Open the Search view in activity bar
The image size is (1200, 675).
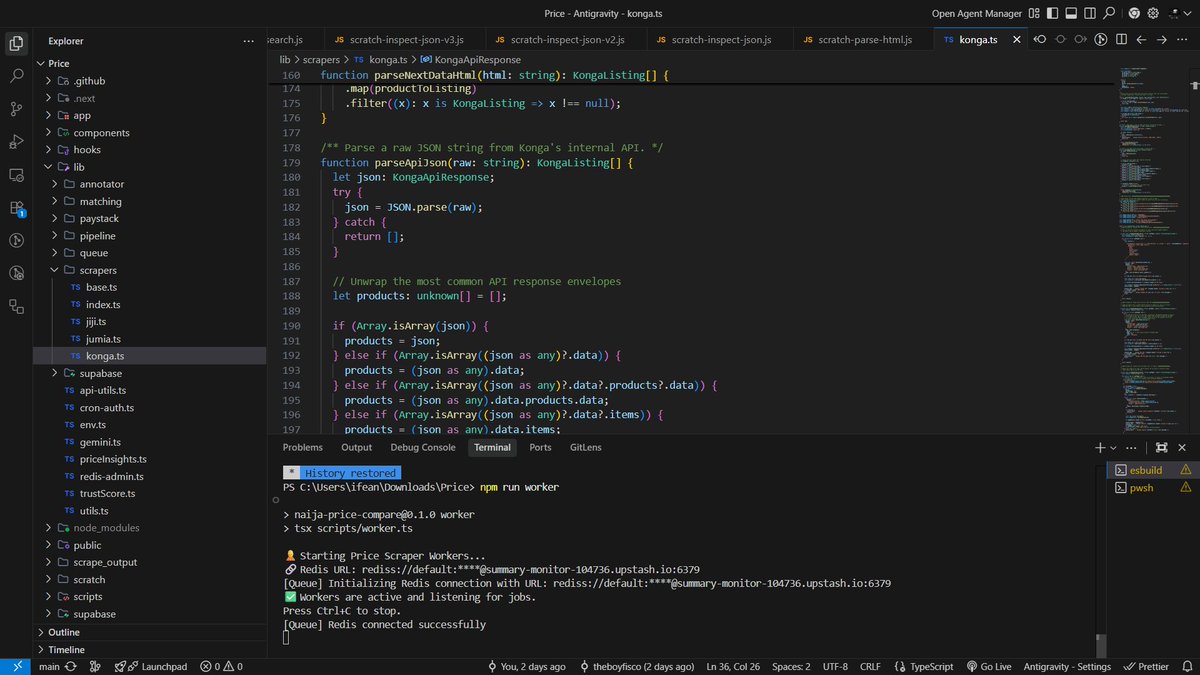16,76
